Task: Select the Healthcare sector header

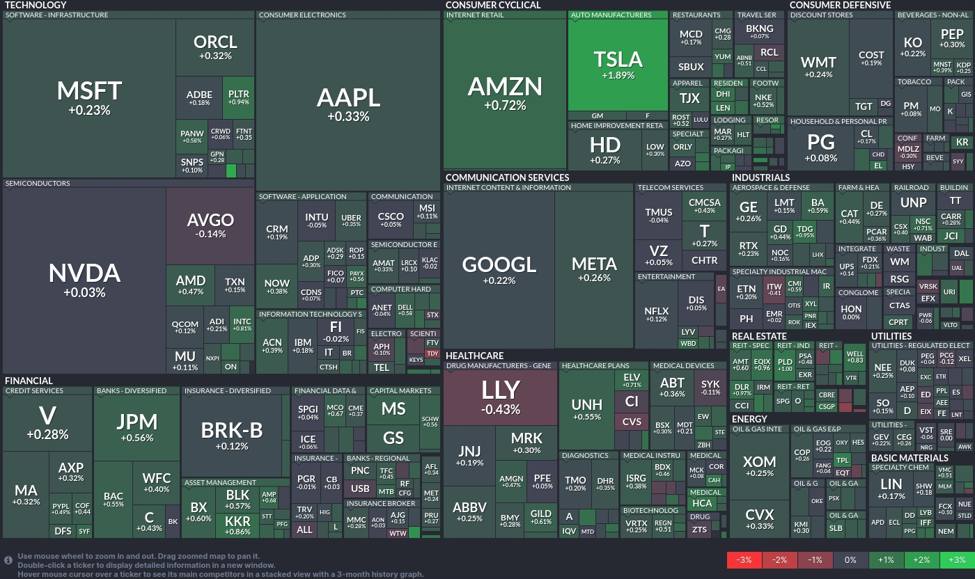Action: pos(474,355)
